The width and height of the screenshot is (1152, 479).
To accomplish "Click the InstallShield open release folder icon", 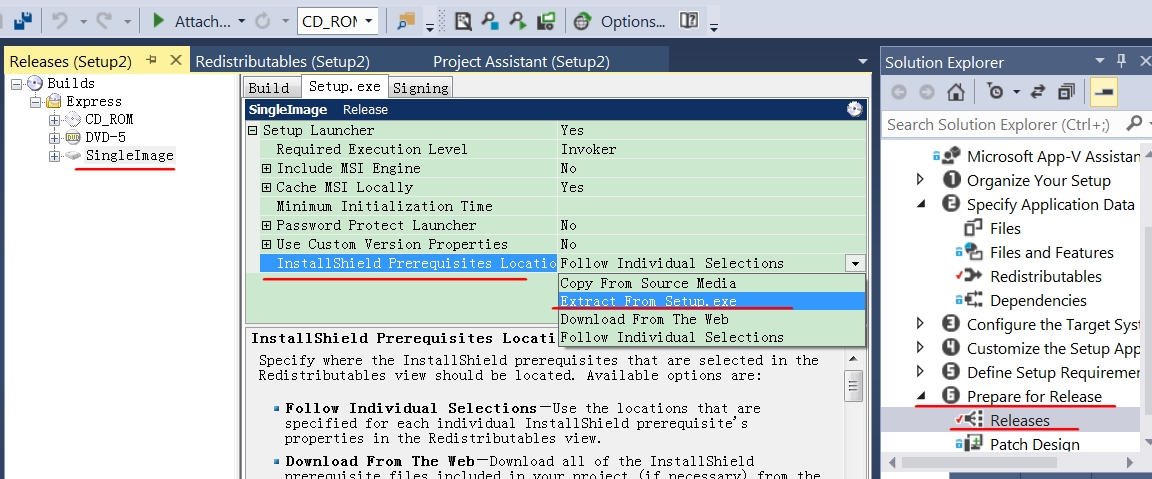I will (546, 21).
